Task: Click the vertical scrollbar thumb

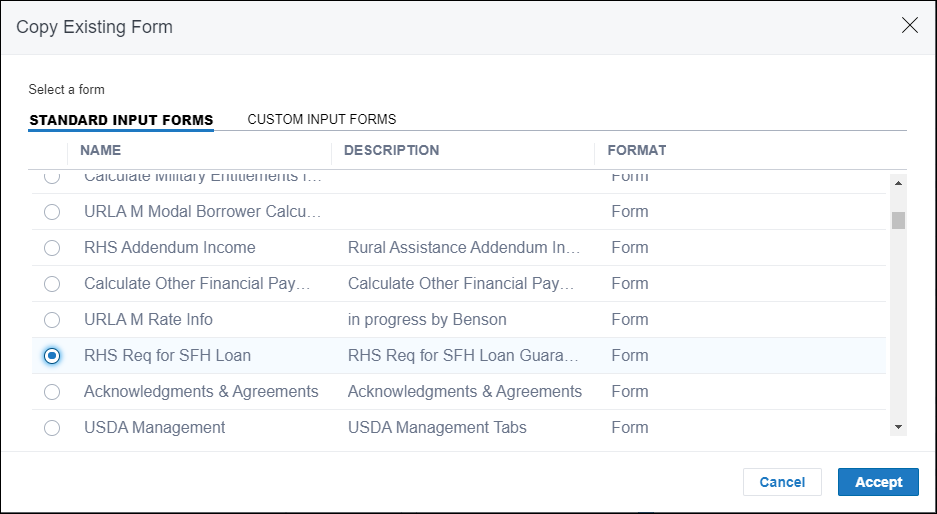Action: 898,220
